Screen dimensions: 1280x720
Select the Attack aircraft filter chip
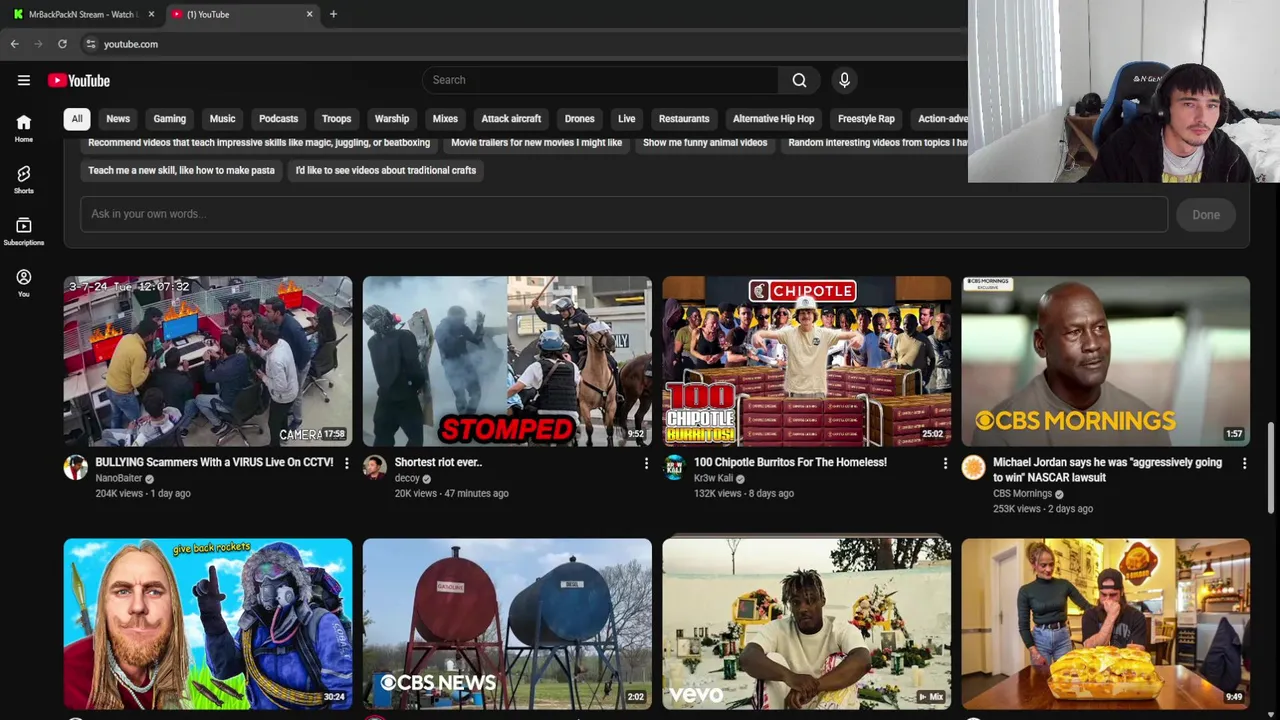(x=511, y=119)
